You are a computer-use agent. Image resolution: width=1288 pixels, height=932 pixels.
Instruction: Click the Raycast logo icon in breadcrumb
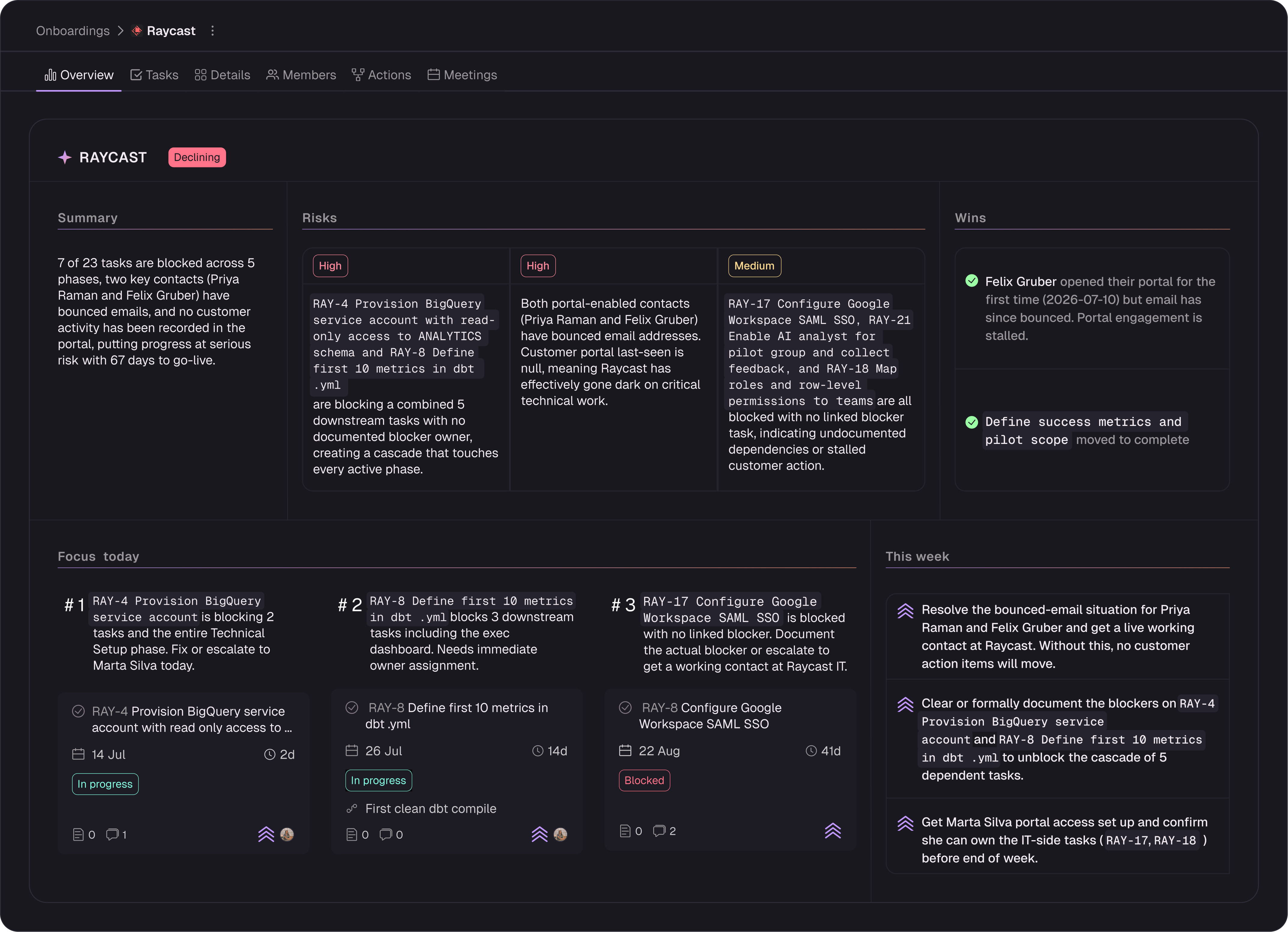(x=136, y=31)
